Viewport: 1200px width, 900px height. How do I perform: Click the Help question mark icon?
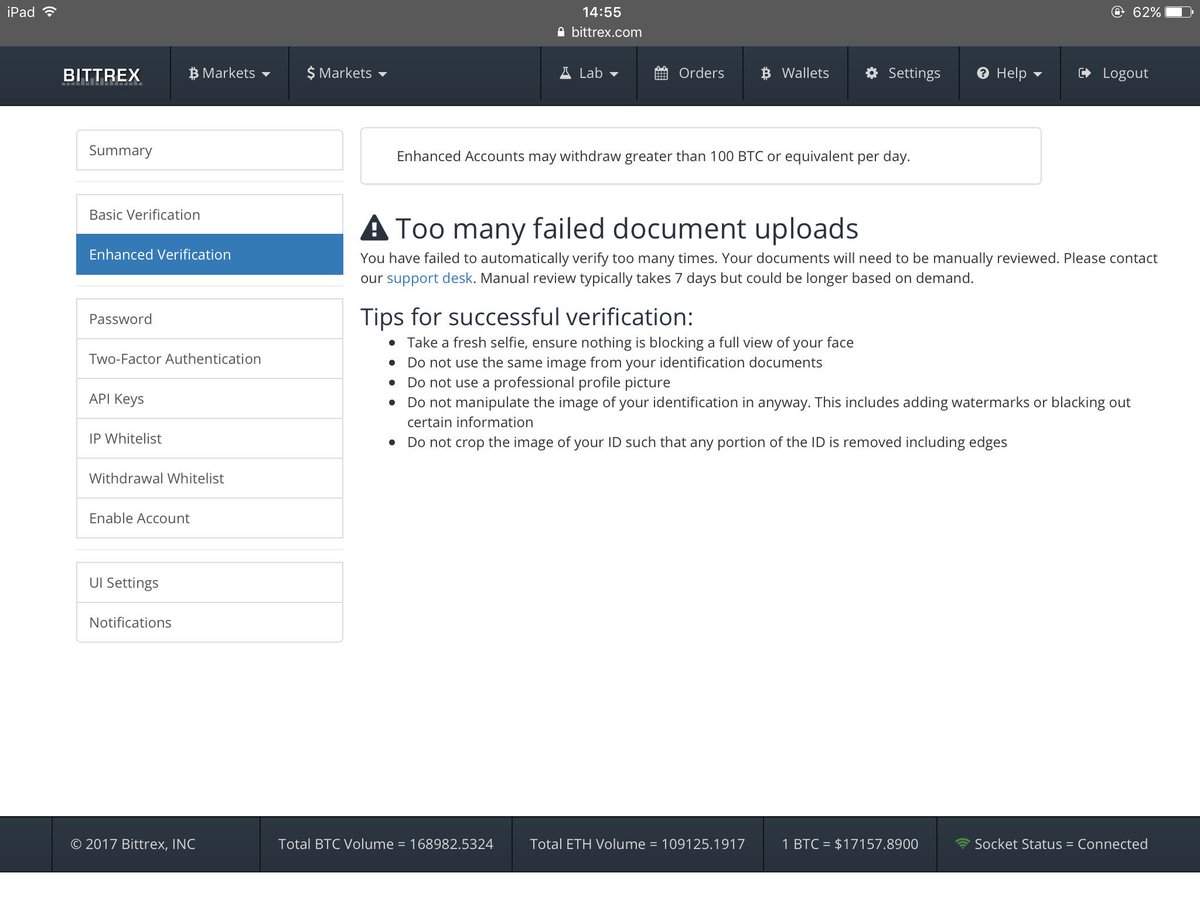coord(983,73)
